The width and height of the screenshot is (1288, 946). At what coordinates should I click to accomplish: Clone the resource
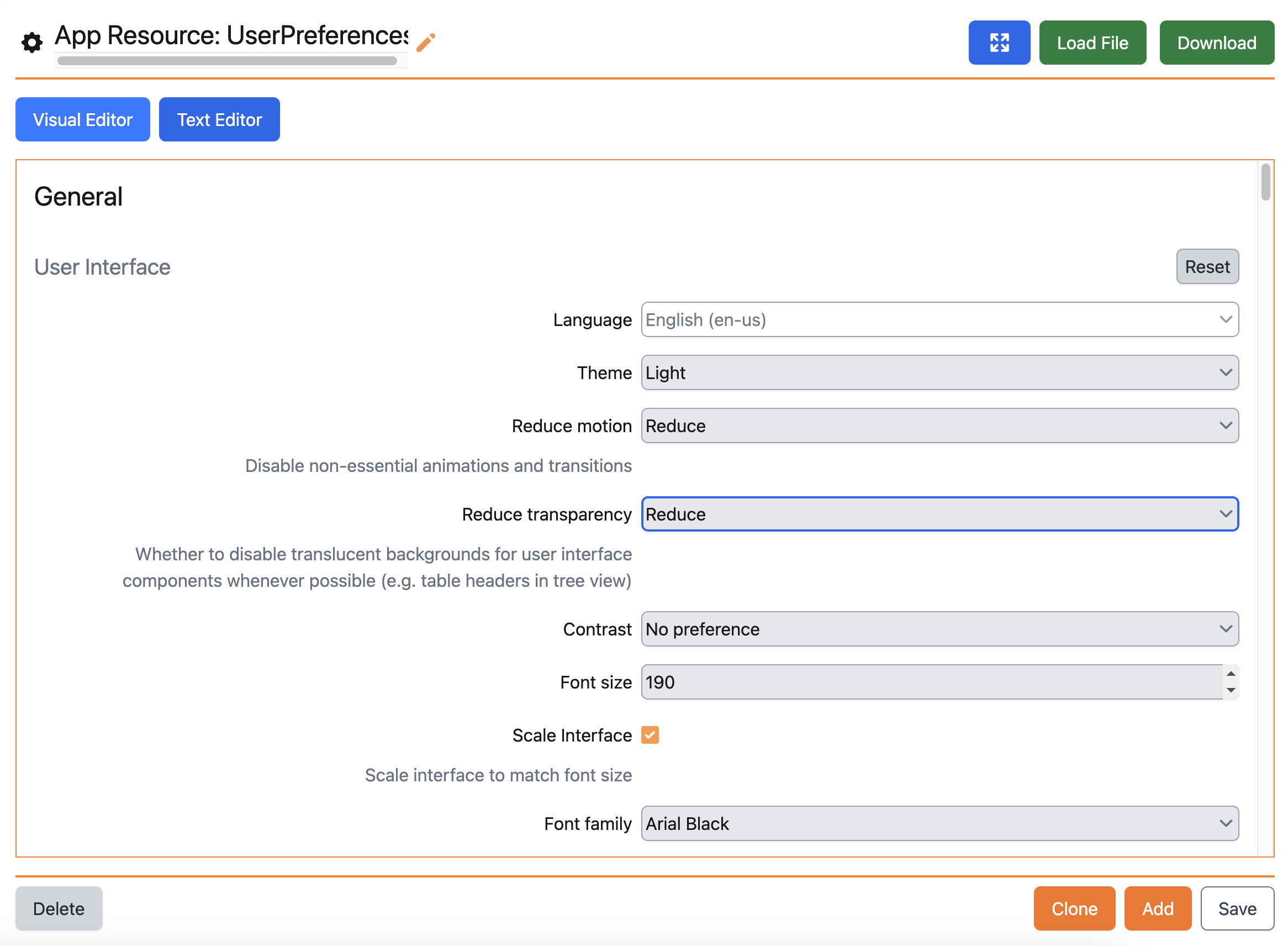(1074, 908)
